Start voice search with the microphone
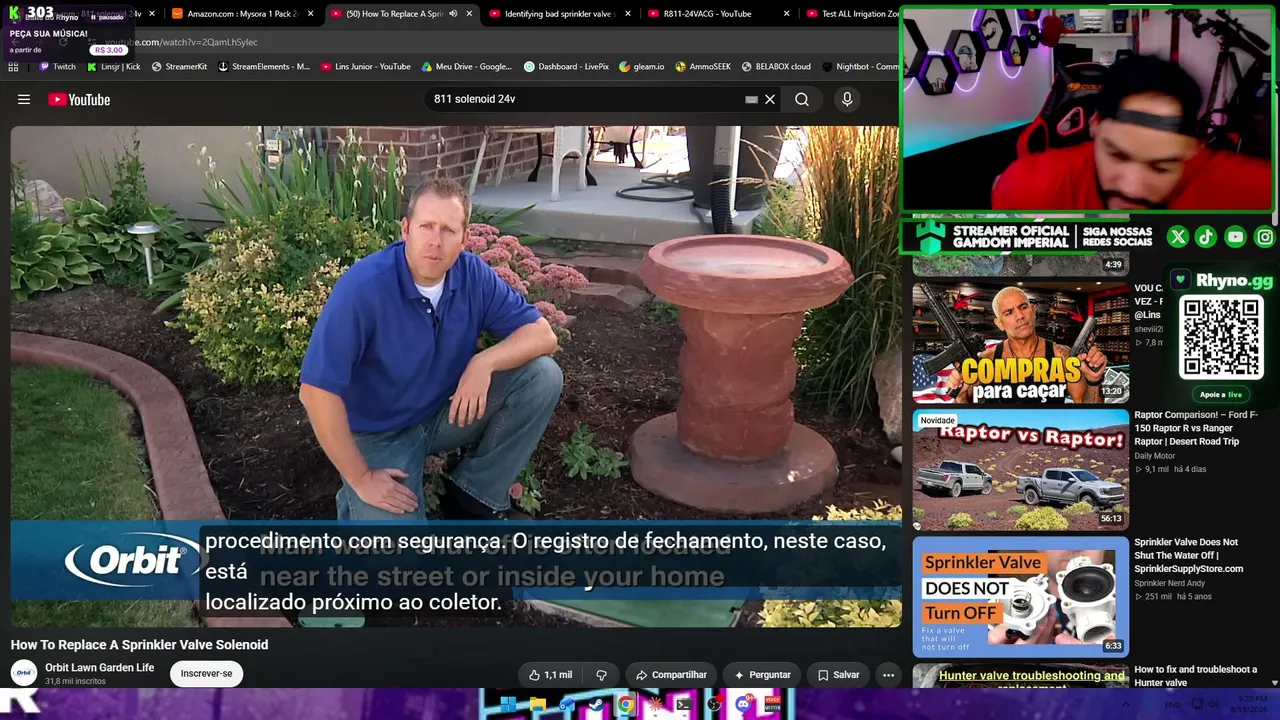 click(847, 99)
